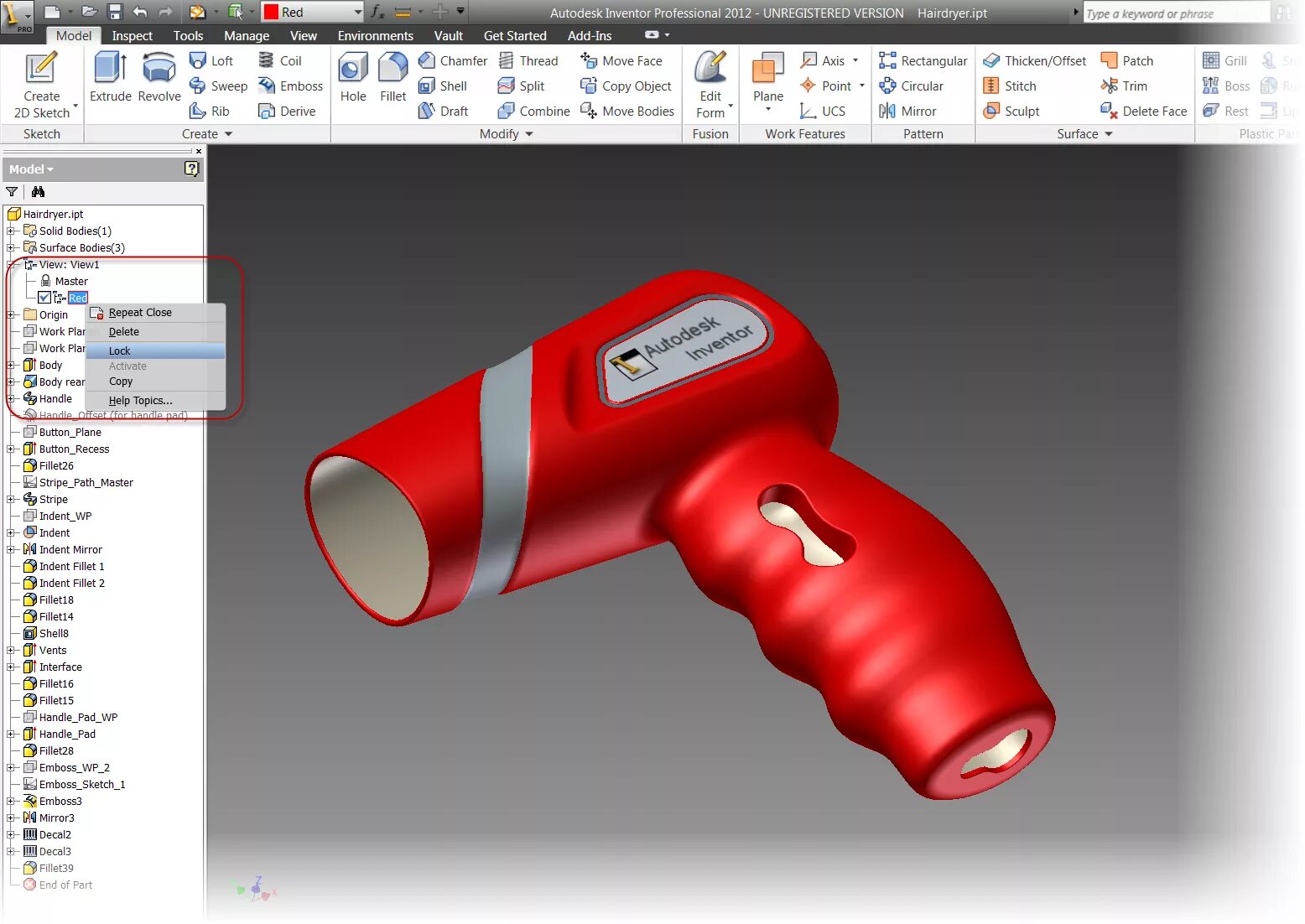Select the Circular pattern tool

click(911, 86)
